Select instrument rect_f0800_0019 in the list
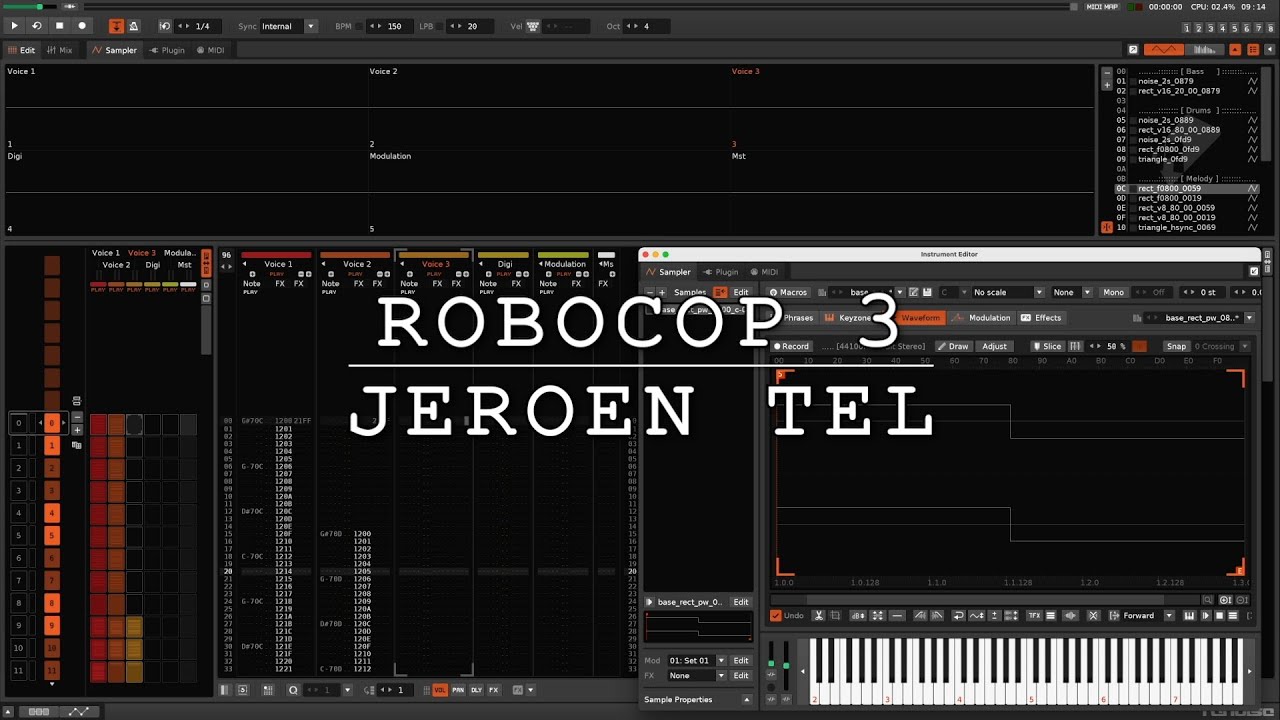The width and height of the screenshot is (1280, 720). pos(1186,198)
